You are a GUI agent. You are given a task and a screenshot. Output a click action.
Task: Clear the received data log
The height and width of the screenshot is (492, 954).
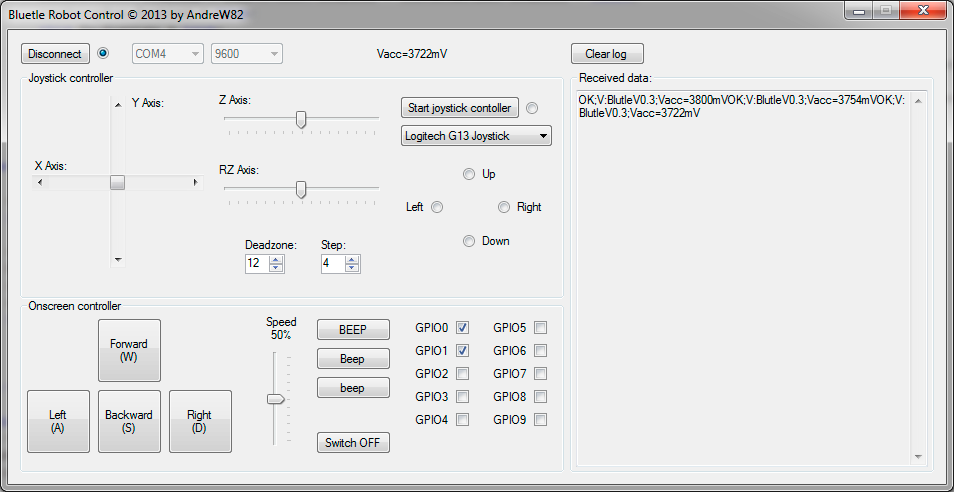point(606,54)
